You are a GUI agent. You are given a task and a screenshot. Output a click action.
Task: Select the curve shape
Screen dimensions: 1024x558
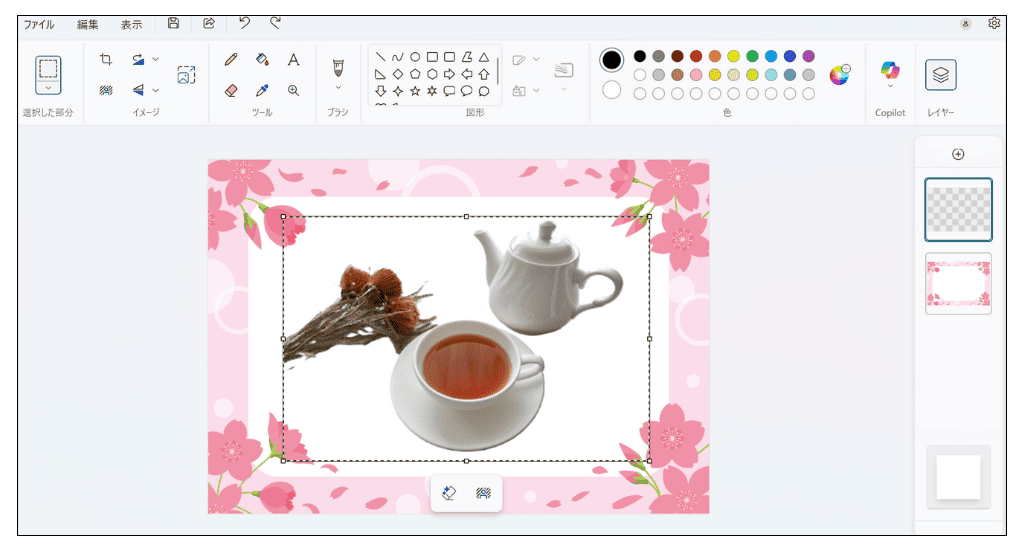[x=398, y=57]
